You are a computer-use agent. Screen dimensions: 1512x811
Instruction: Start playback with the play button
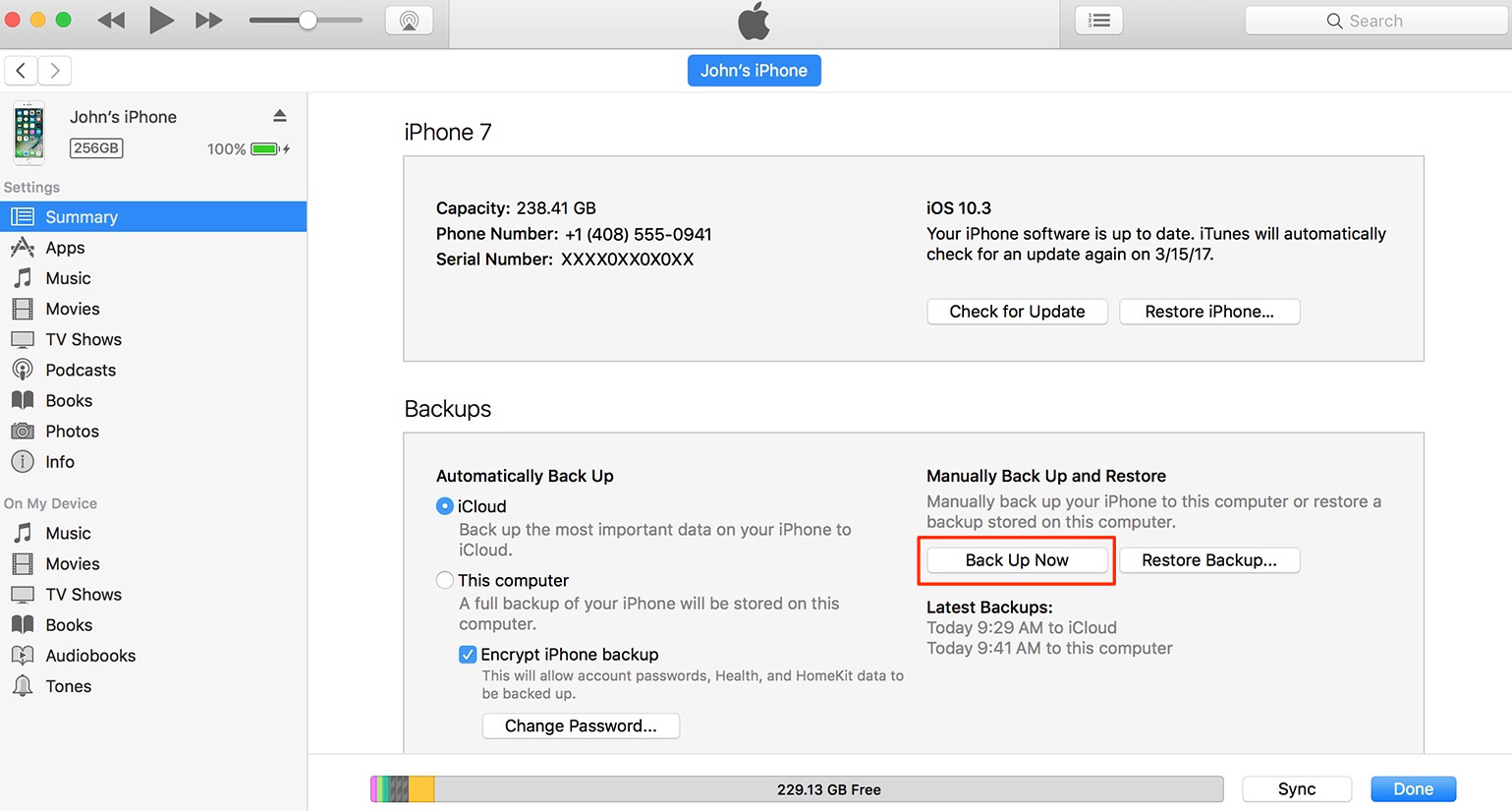[161, 20]
